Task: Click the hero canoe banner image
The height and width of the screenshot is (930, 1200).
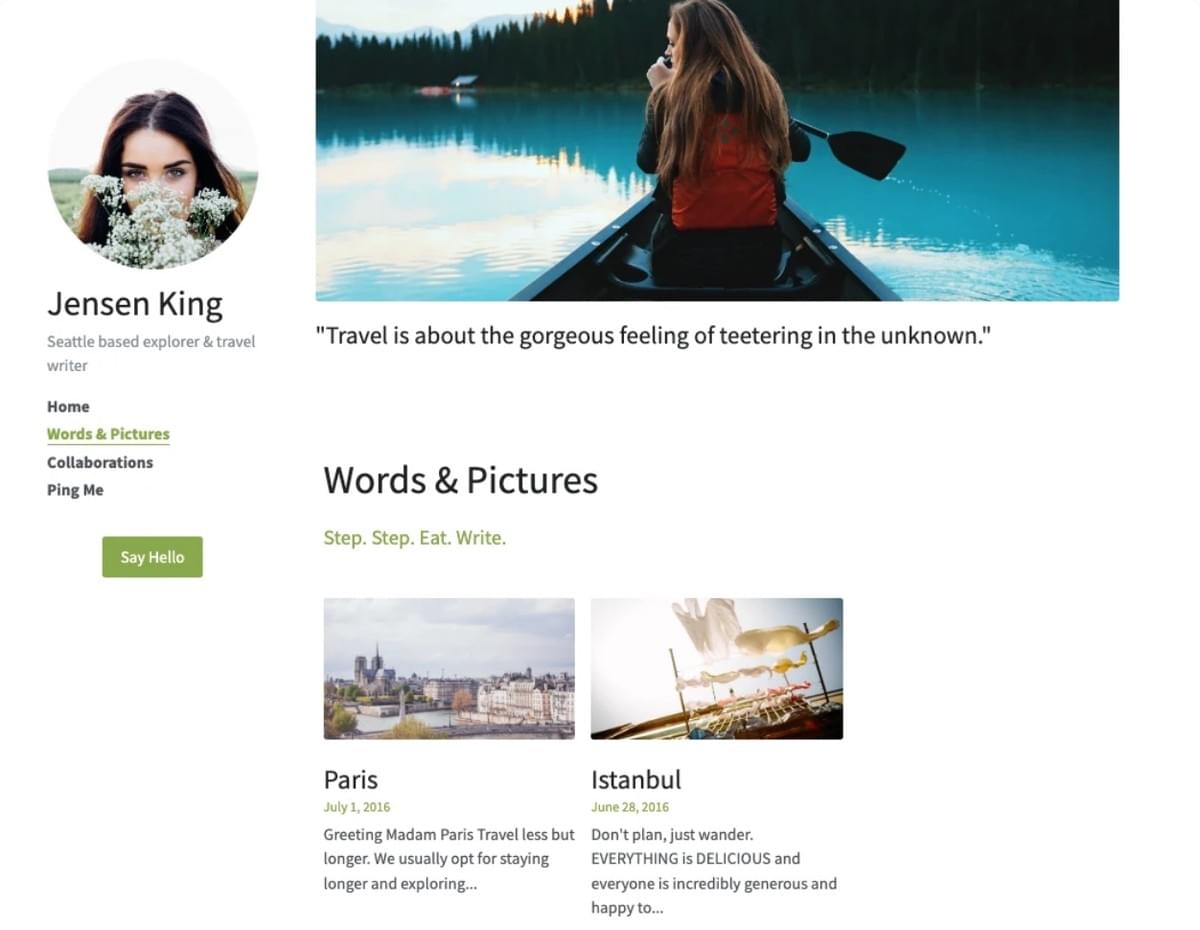Action: 716,150
